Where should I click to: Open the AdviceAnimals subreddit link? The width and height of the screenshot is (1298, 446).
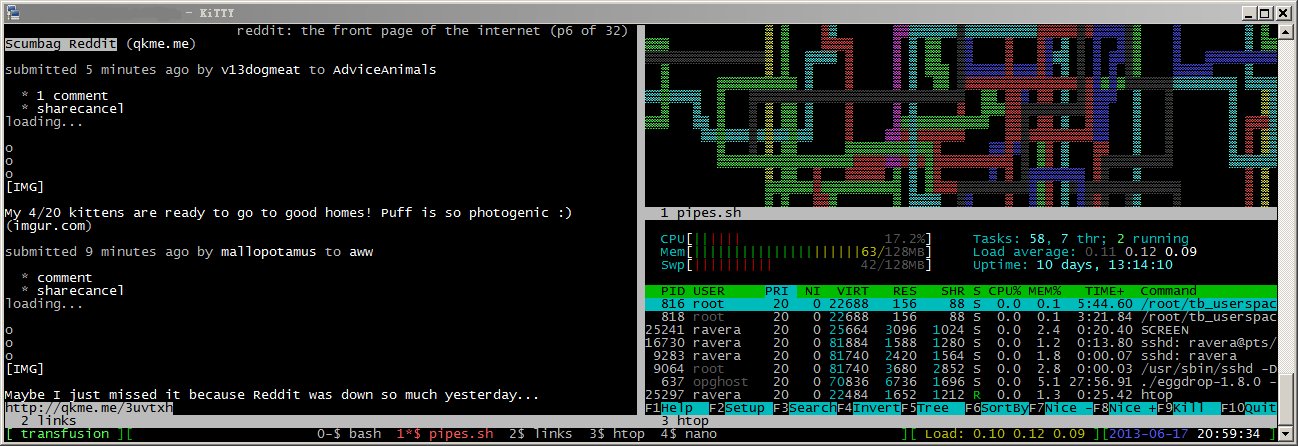pyautogui.click(x=384, y=70)
